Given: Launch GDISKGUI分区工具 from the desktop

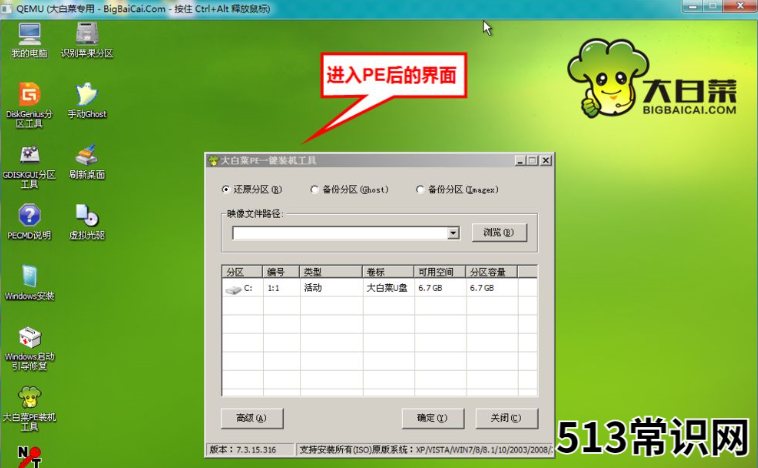Looking at the screenshot, I should click(x=29, y=166).
